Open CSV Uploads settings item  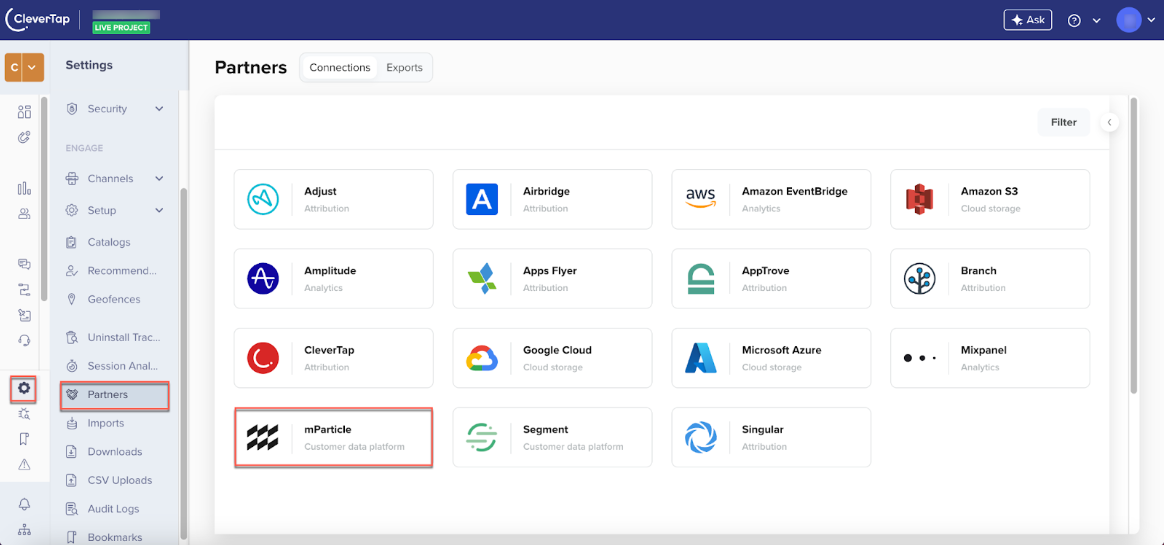tap(120, 480)
